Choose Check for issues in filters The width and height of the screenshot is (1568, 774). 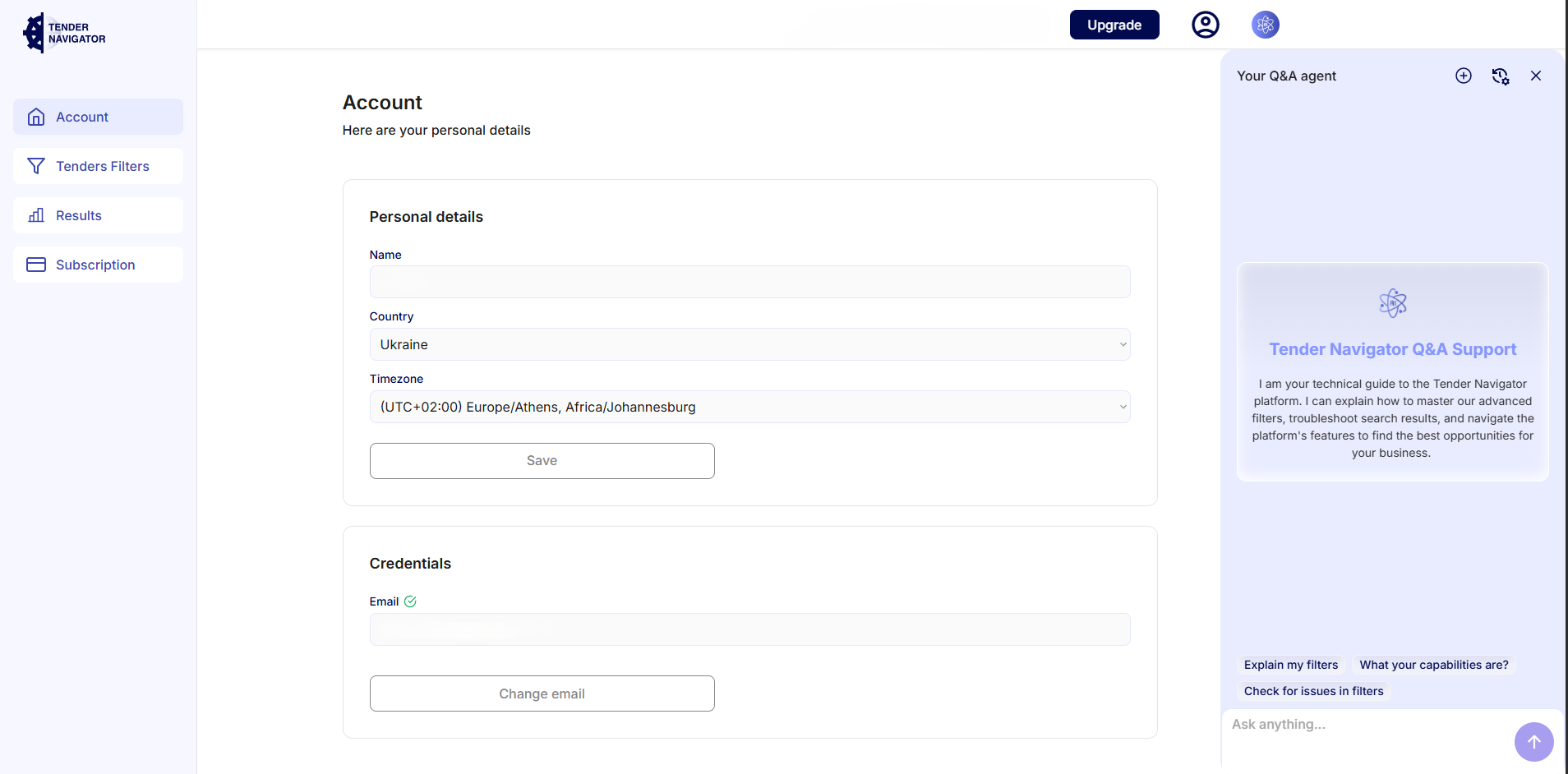(1313, 691)
